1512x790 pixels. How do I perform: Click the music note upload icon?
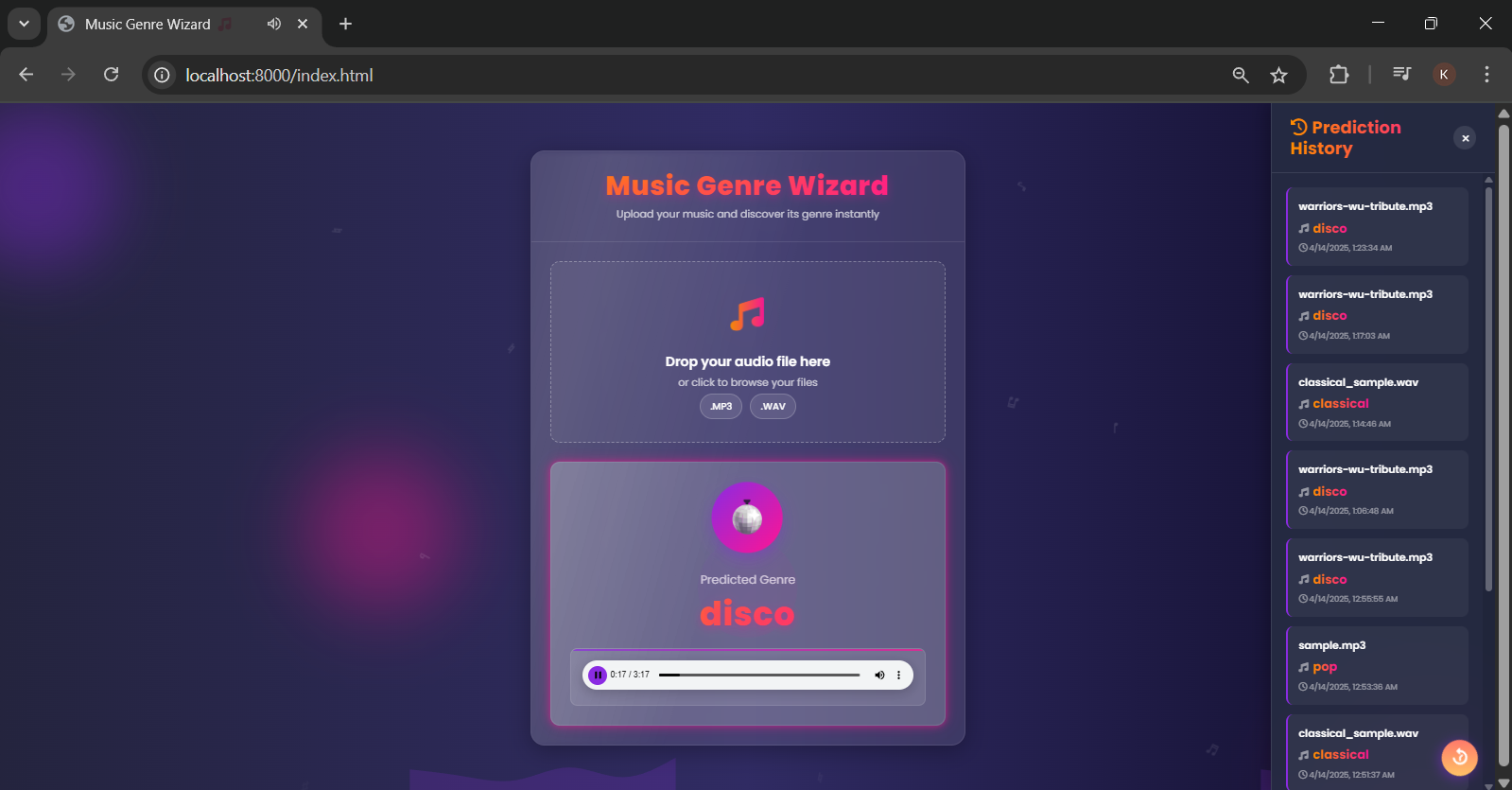click(x=747, y=314)
